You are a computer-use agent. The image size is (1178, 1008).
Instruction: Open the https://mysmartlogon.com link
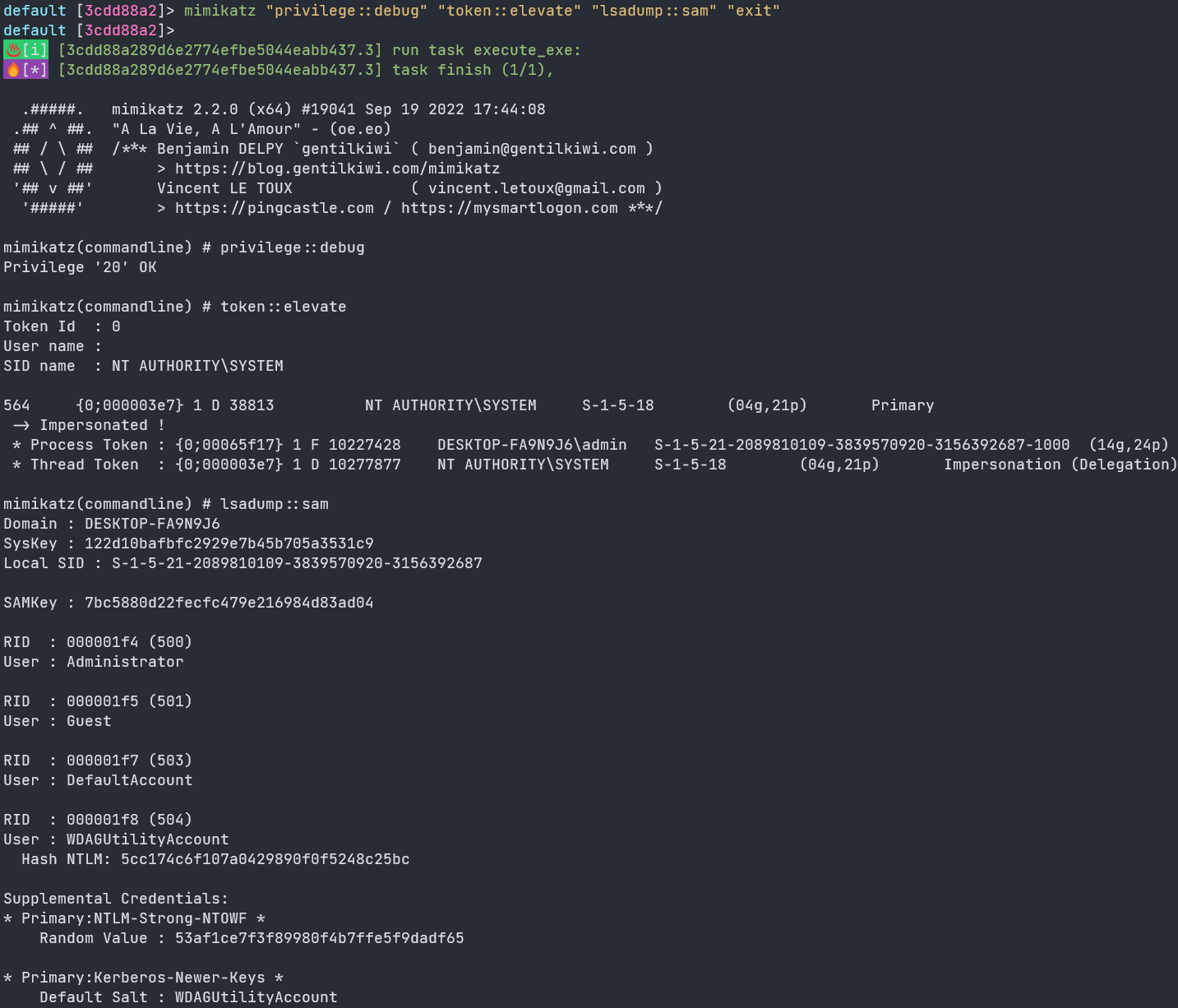tap(510, 208)
